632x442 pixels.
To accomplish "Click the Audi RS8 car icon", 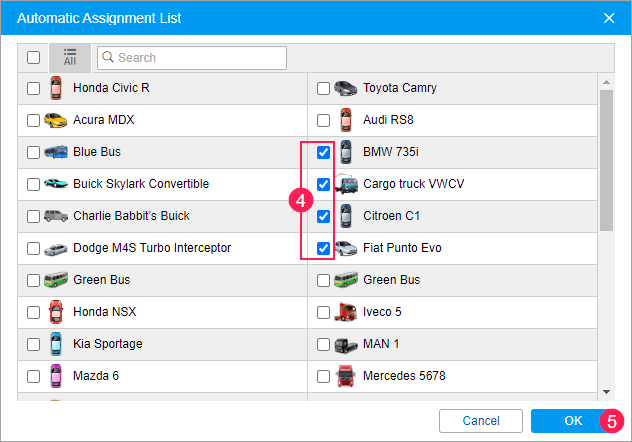I will 345,120.
